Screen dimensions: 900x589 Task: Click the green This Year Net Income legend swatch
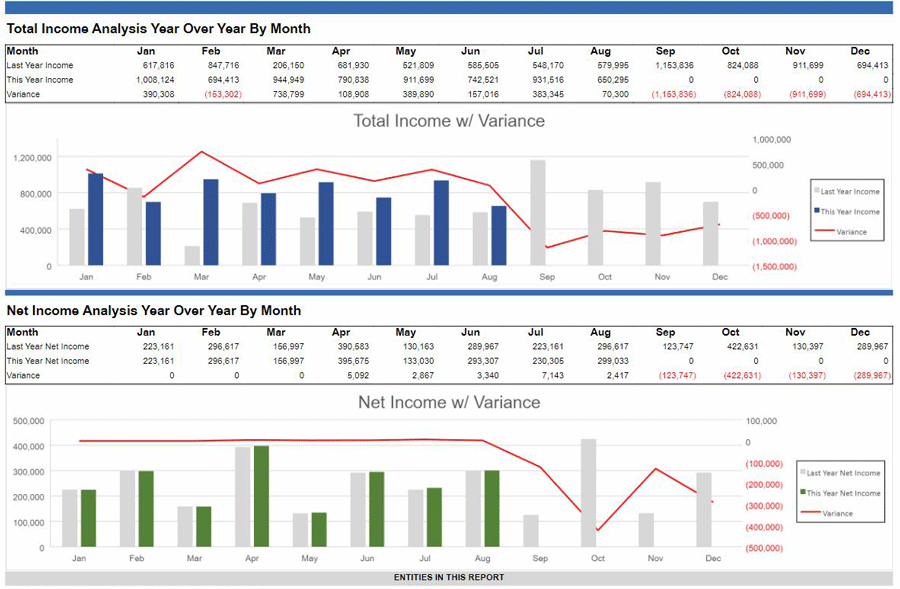[802, 493]
